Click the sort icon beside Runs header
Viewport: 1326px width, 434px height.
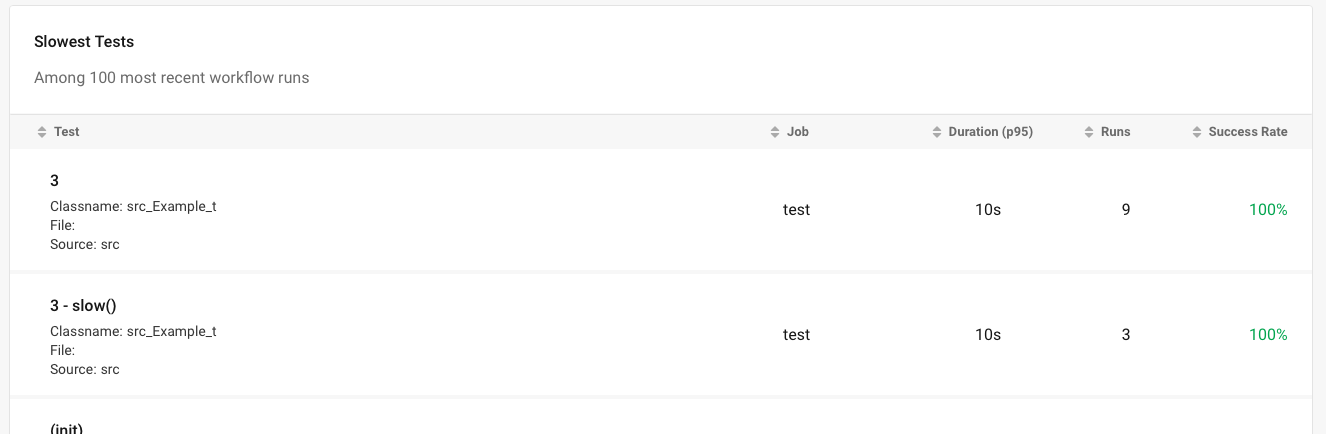[1089, 132]
